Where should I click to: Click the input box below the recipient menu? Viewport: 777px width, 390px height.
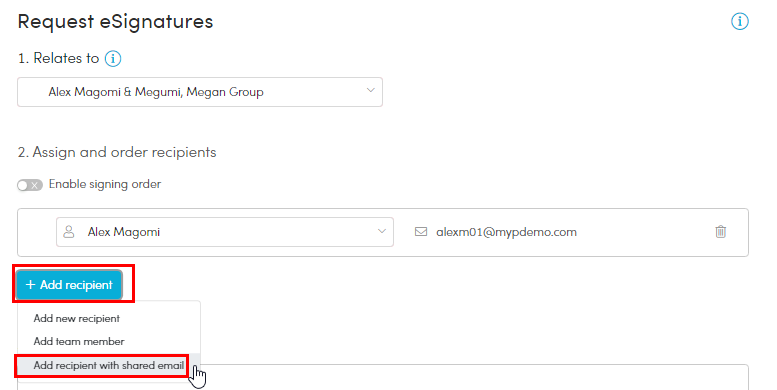coord(474,377)
